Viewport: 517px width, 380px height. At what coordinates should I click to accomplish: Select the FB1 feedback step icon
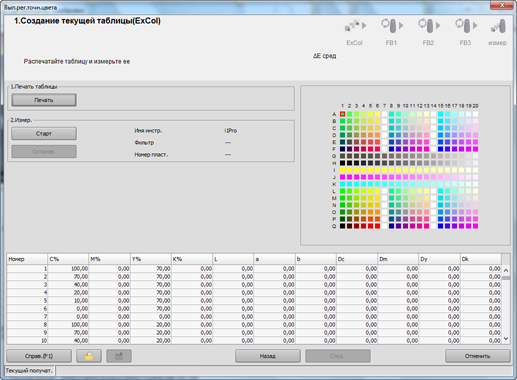(392, 26)
